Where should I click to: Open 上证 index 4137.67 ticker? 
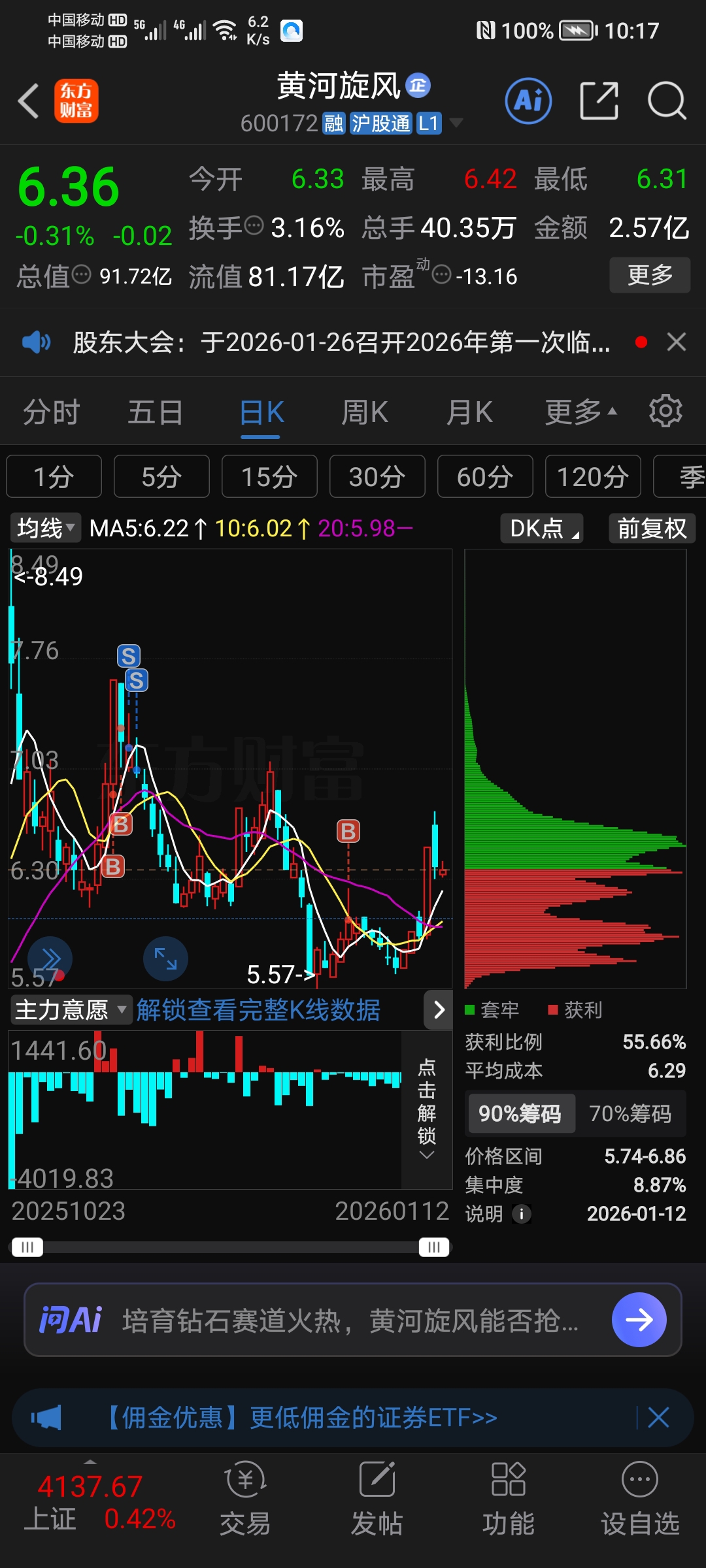click(99, 1503)
